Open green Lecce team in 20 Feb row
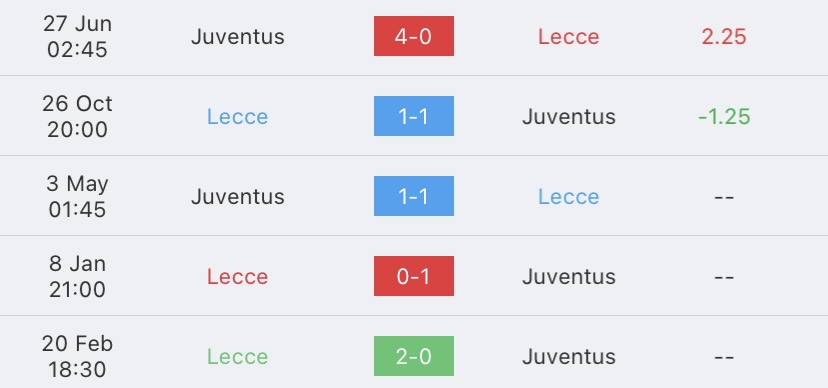The width and height of the screenshot is (828, 388). coord(238,356)
